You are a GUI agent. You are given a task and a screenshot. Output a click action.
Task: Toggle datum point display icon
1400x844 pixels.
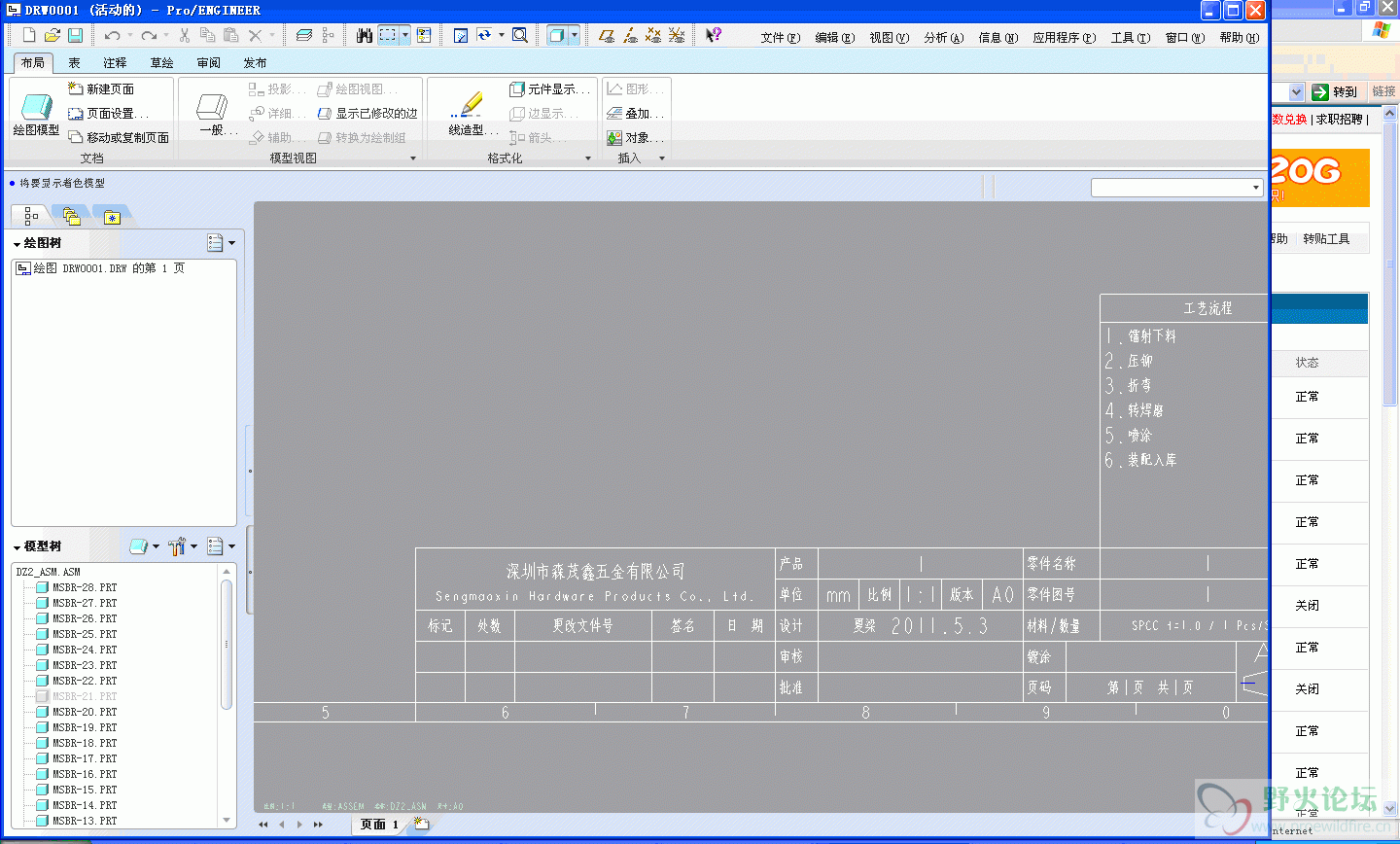[653, 35]
